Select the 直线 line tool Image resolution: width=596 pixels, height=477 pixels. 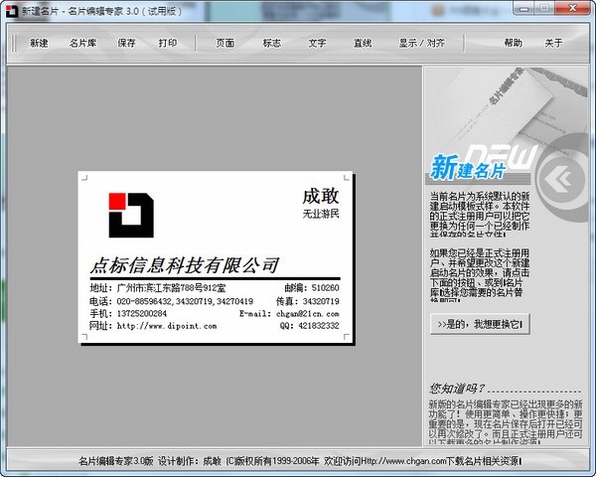pyautogui.click(x=363, y=43)
